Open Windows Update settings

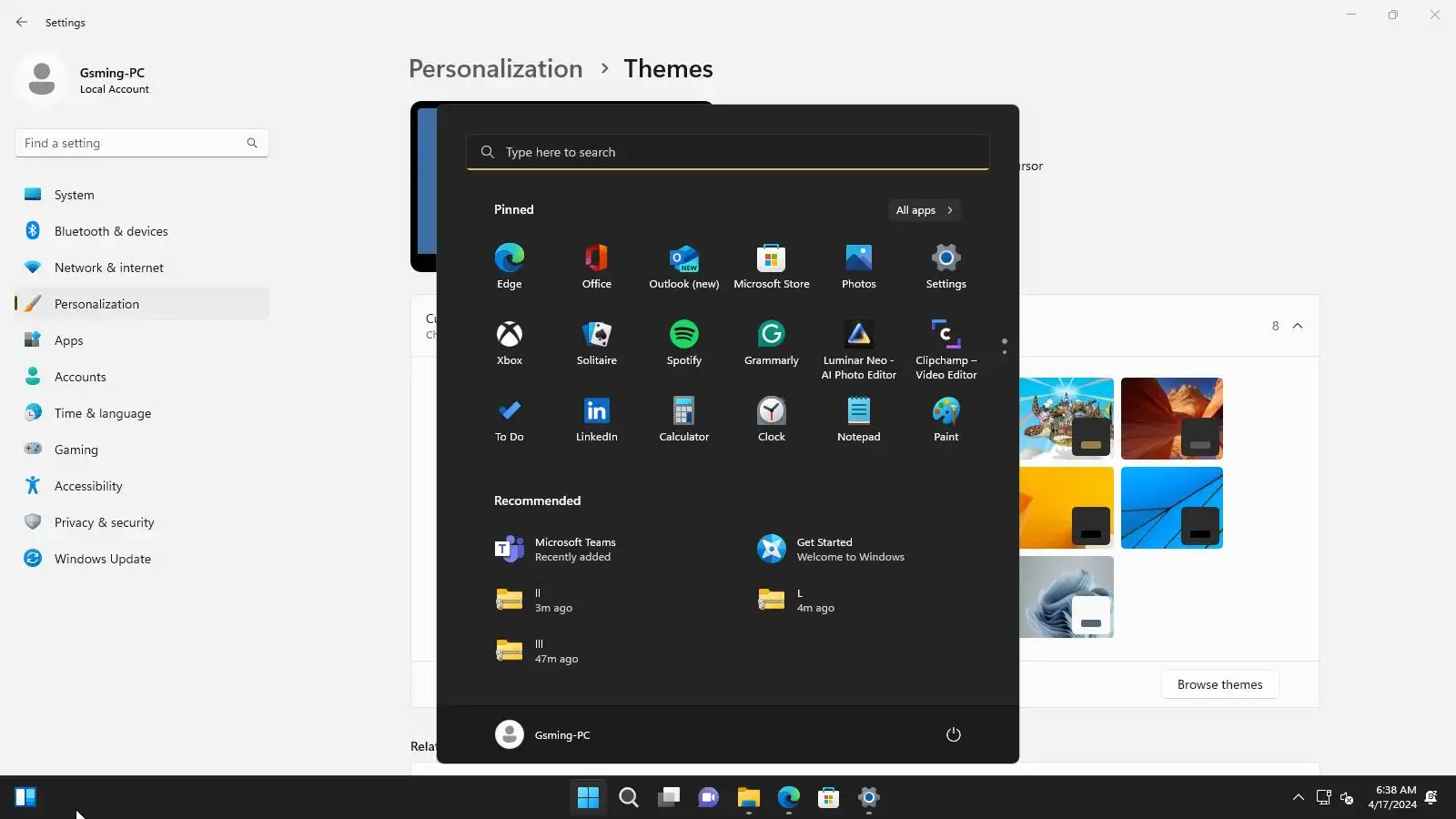pos(142,559)
